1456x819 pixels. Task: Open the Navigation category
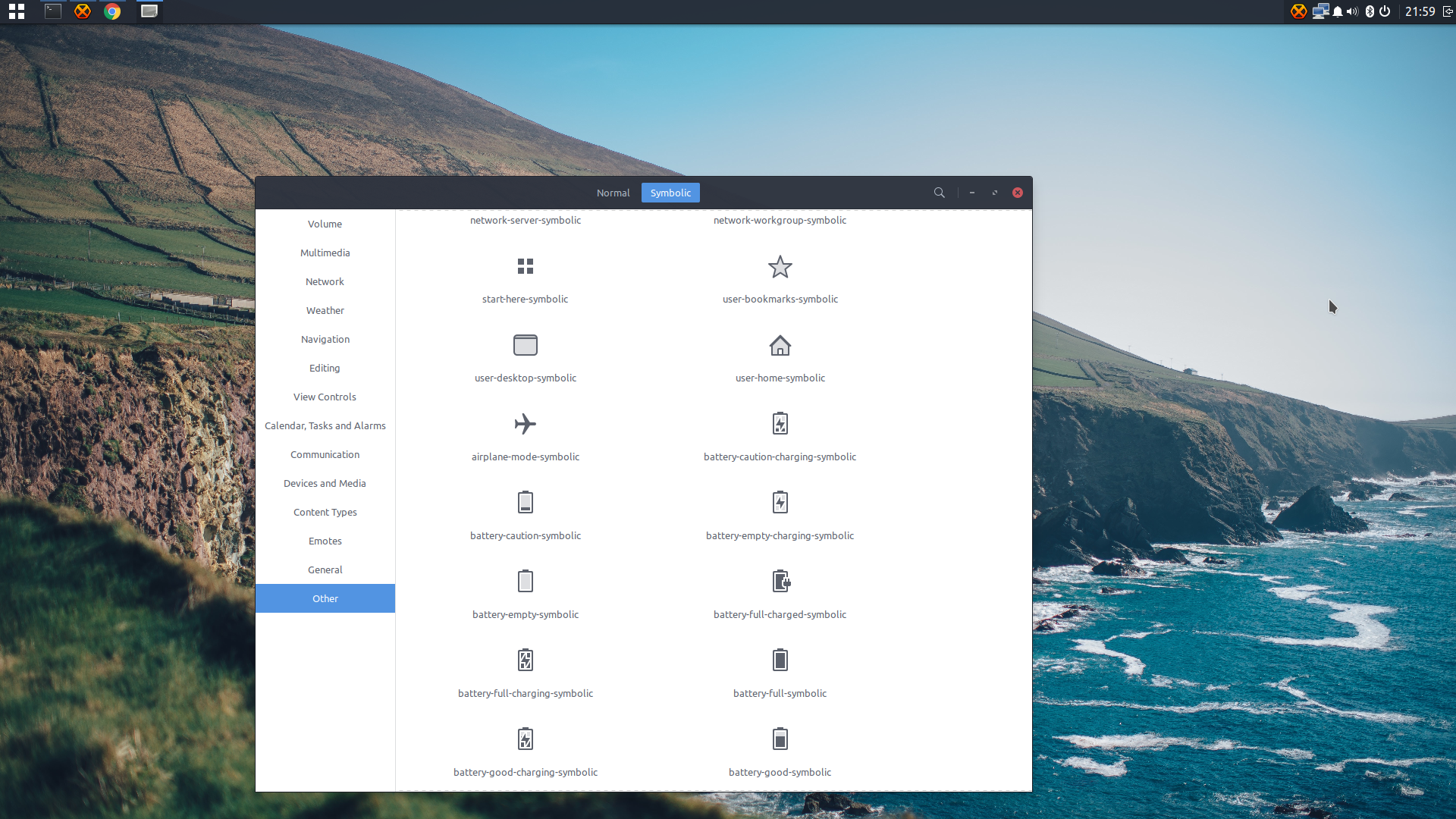325,339
